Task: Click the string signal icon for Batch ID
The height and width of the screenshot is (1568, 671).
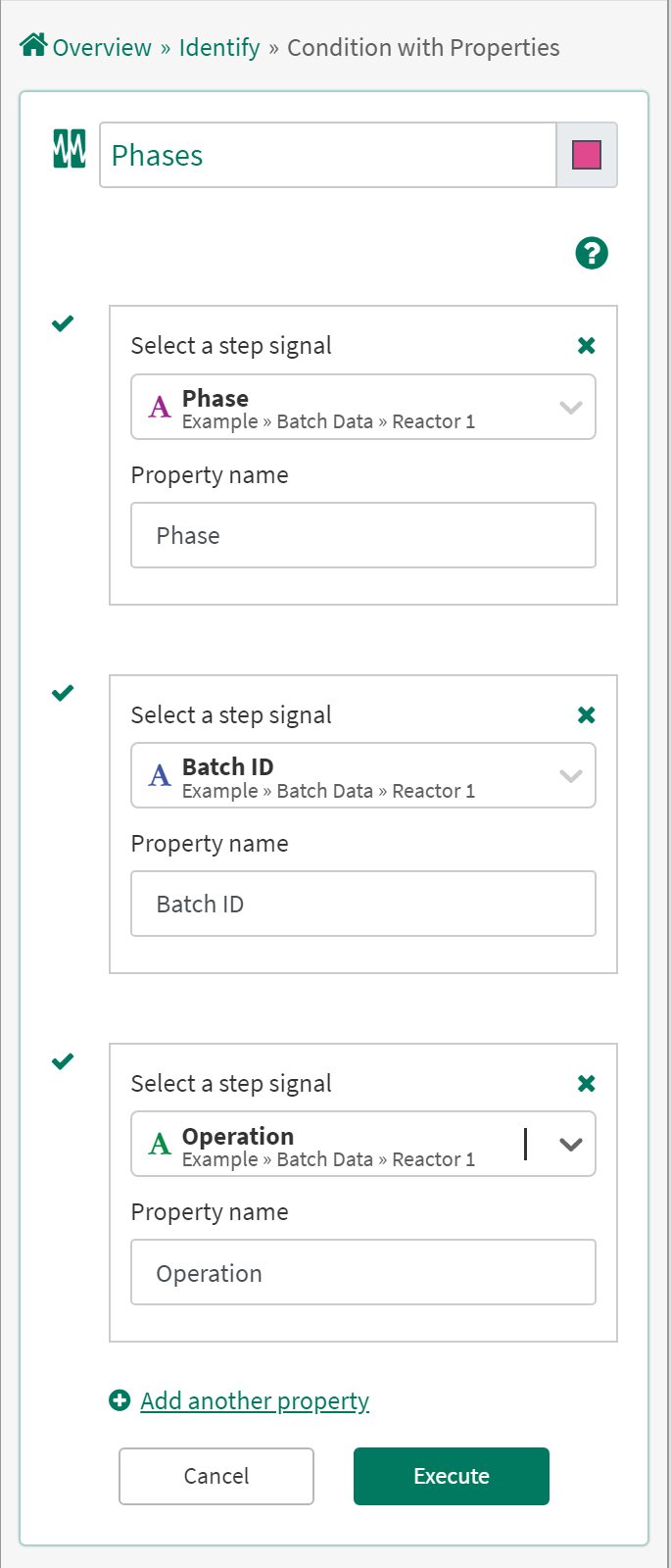Action: [x=159, y=774]
